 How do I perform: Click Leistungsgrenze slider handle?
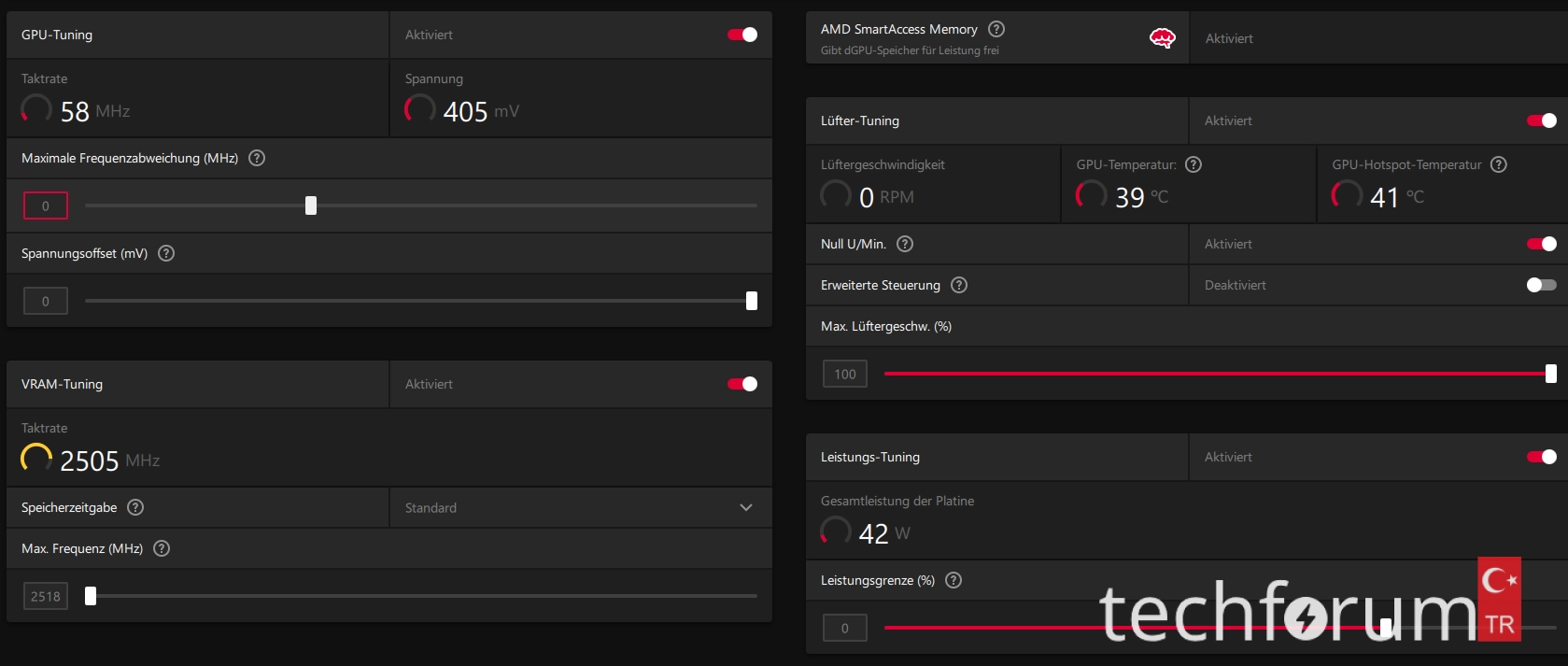[1386, 628]
